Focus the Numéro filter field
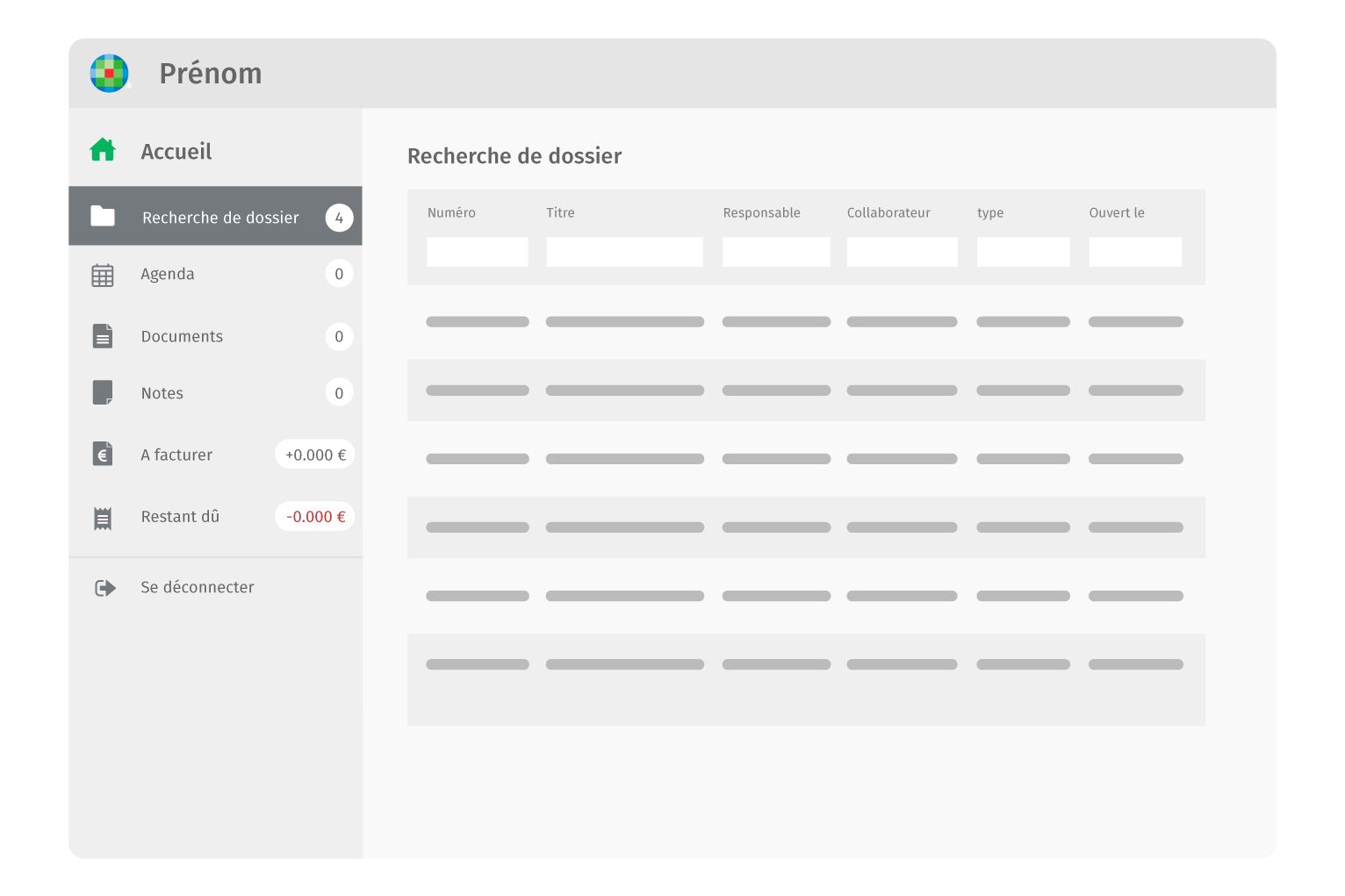The height and width of the screenshot is (896, 1345). coord(477,252)
